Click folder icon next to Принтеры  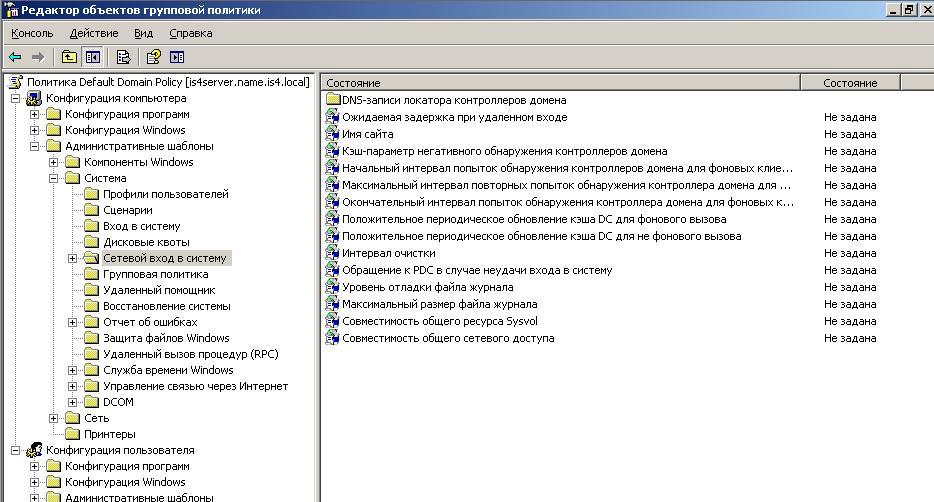73,434
